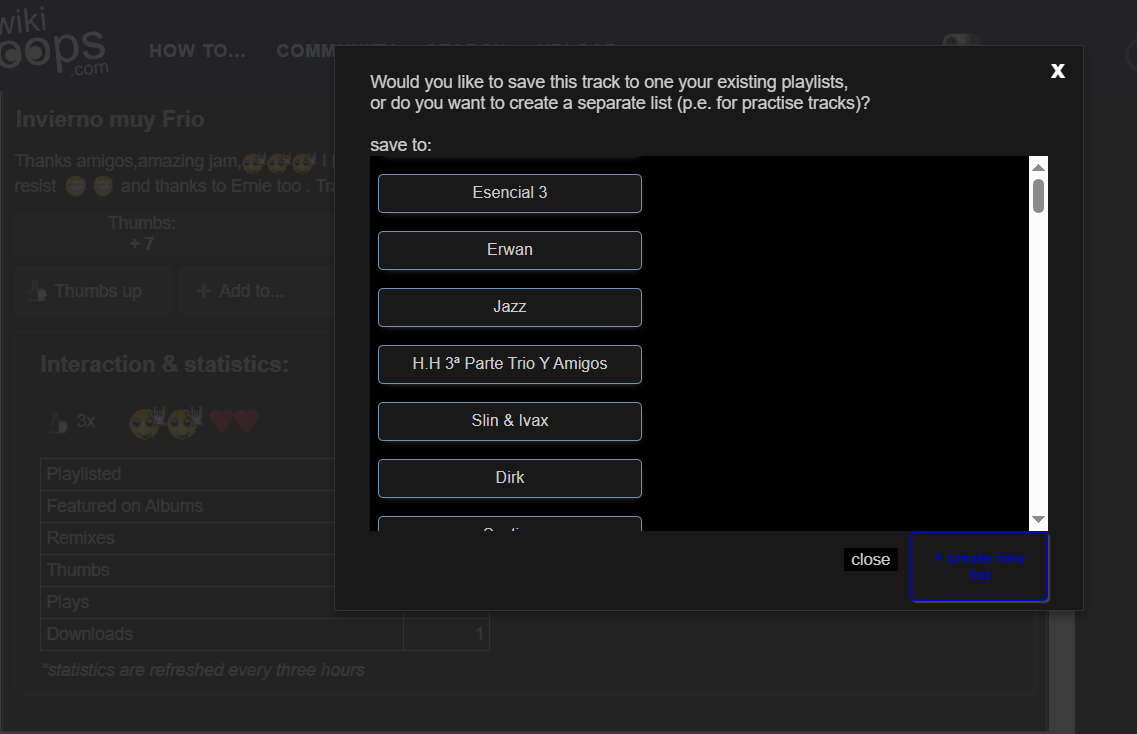Click the playlist list scrollbar thumb
Image resolution: width=1137 pixels, height=734 pixels.
point(1038,196)
